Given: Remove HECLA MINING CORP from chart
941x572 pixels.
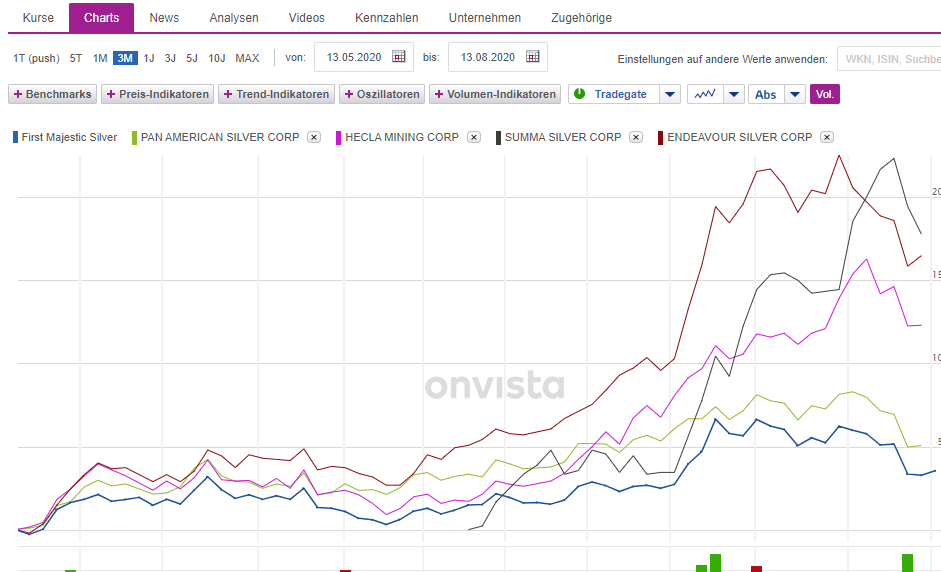Looking at the screenshot, I should pyautogui.click(x=474, y=137).
